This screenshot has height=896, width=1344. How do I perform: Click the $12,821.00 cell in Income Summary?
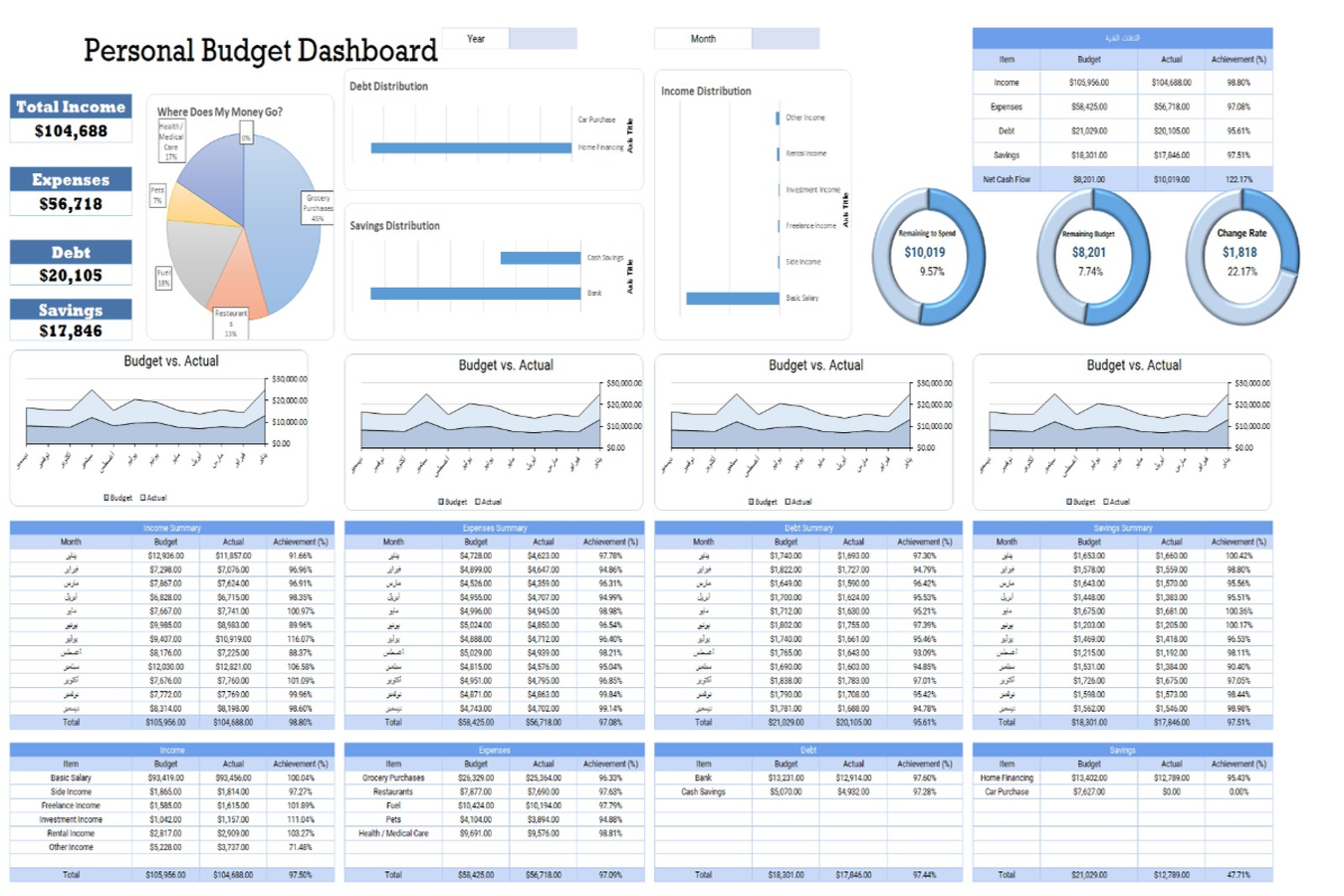click(x=233, y=668)
